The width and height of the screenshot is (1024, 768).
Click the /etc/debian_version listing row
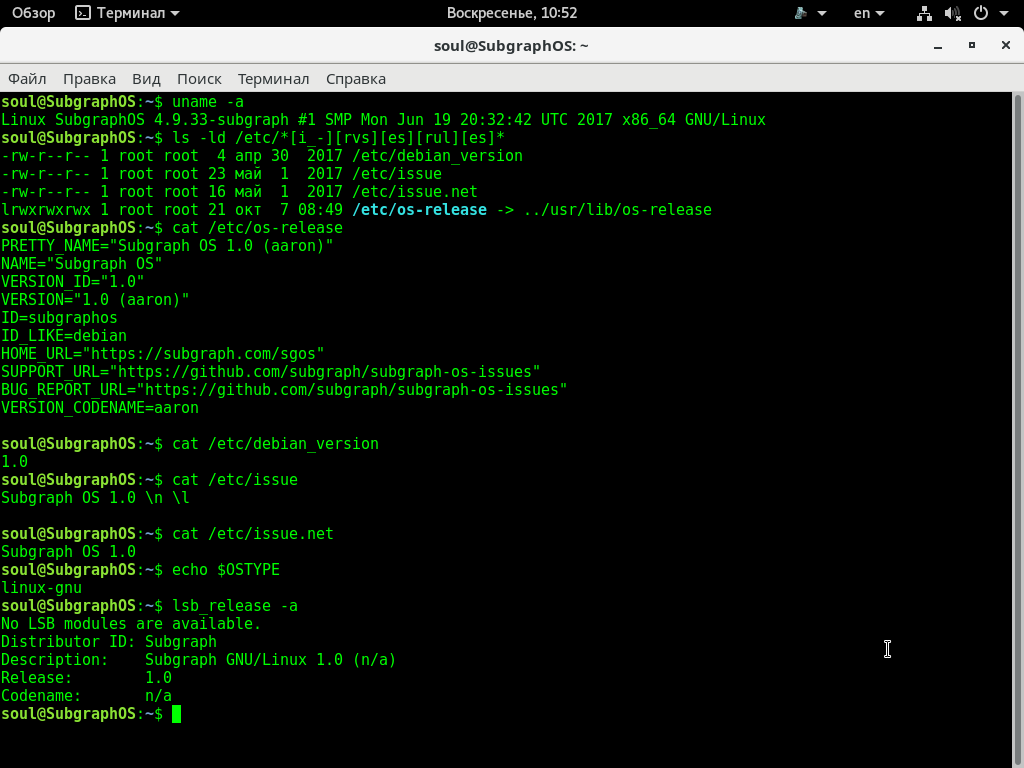click(x=262, y=156)
